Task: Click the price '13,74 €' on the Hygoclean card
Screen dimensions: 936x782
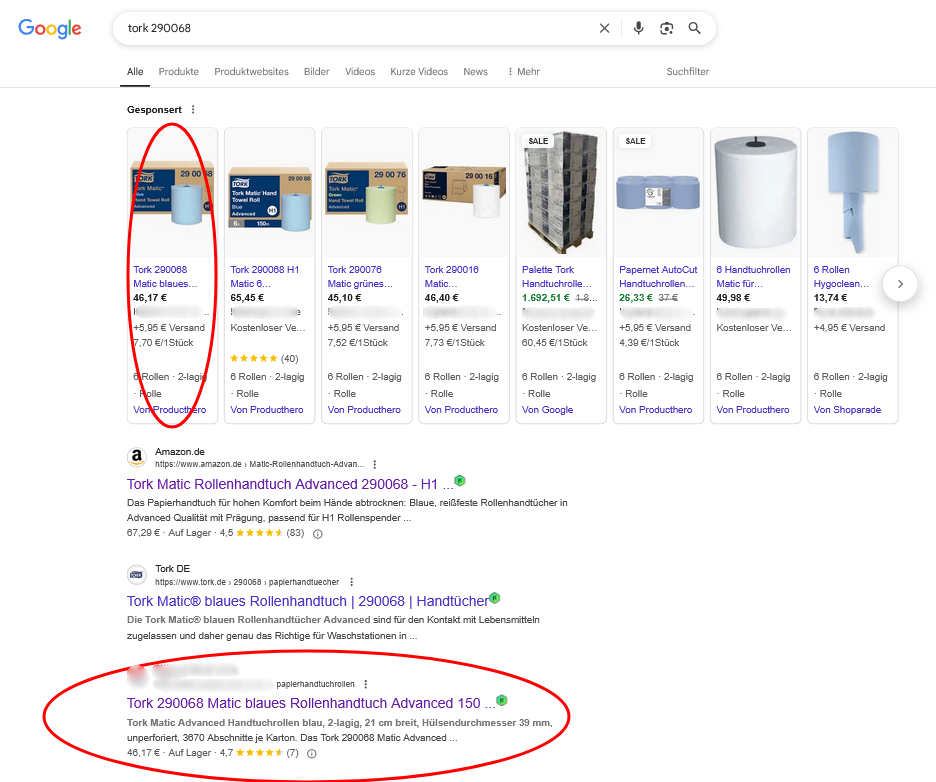Action: (x=830, y=297)
